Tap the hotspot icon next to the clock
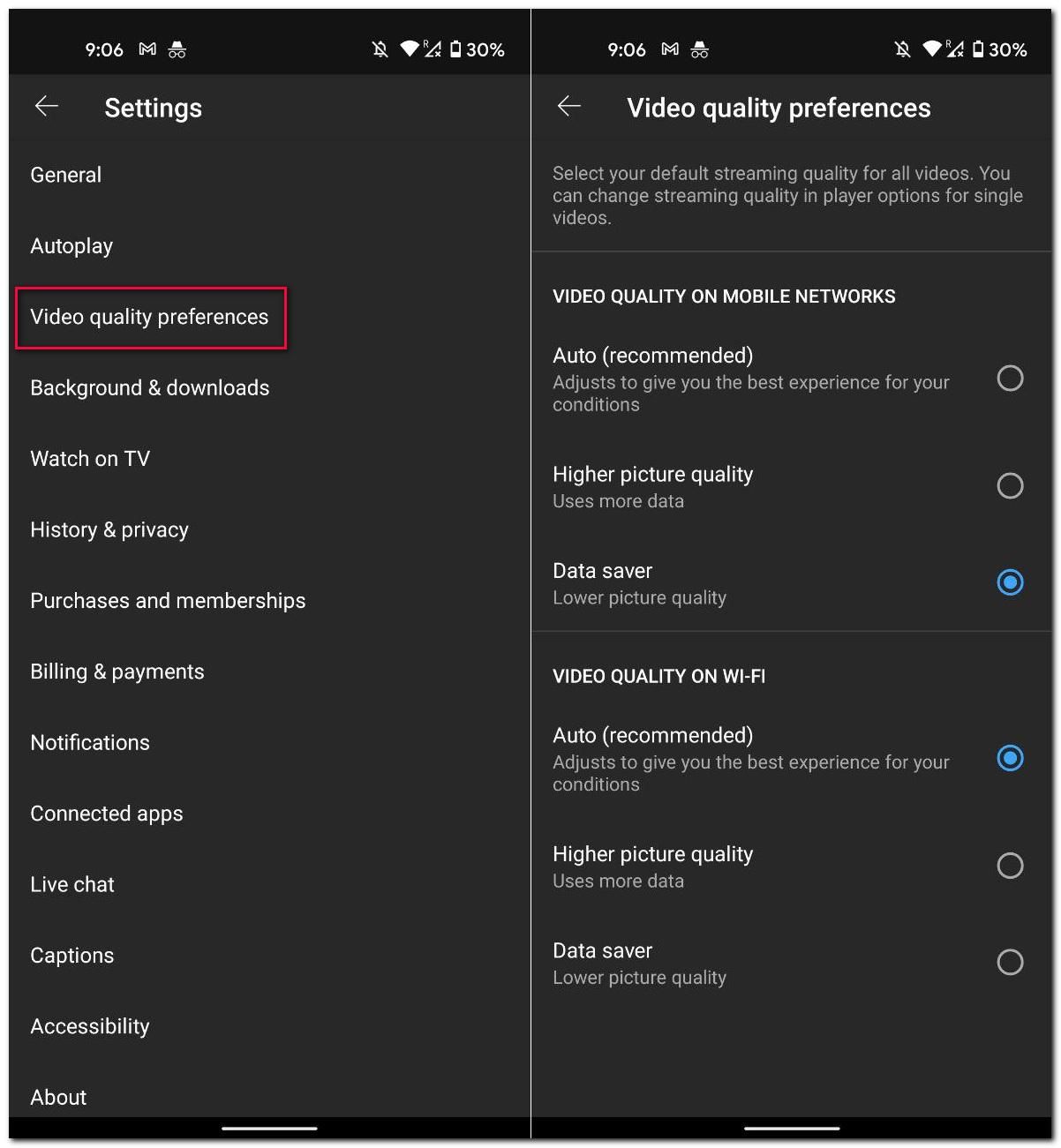The height and width of the screenshot is (1148, 1061). (x=177, y=50)
